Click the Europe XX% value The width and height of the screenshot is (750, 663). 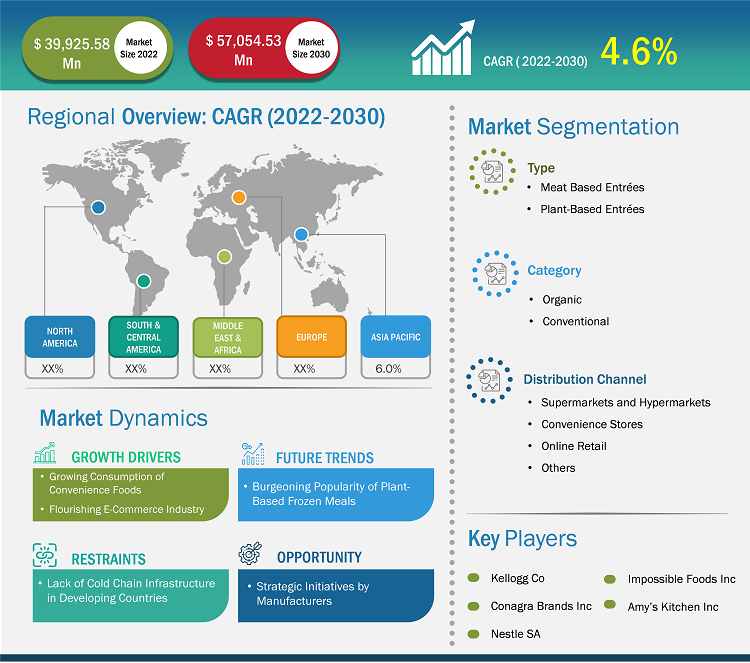click(304, 369)
